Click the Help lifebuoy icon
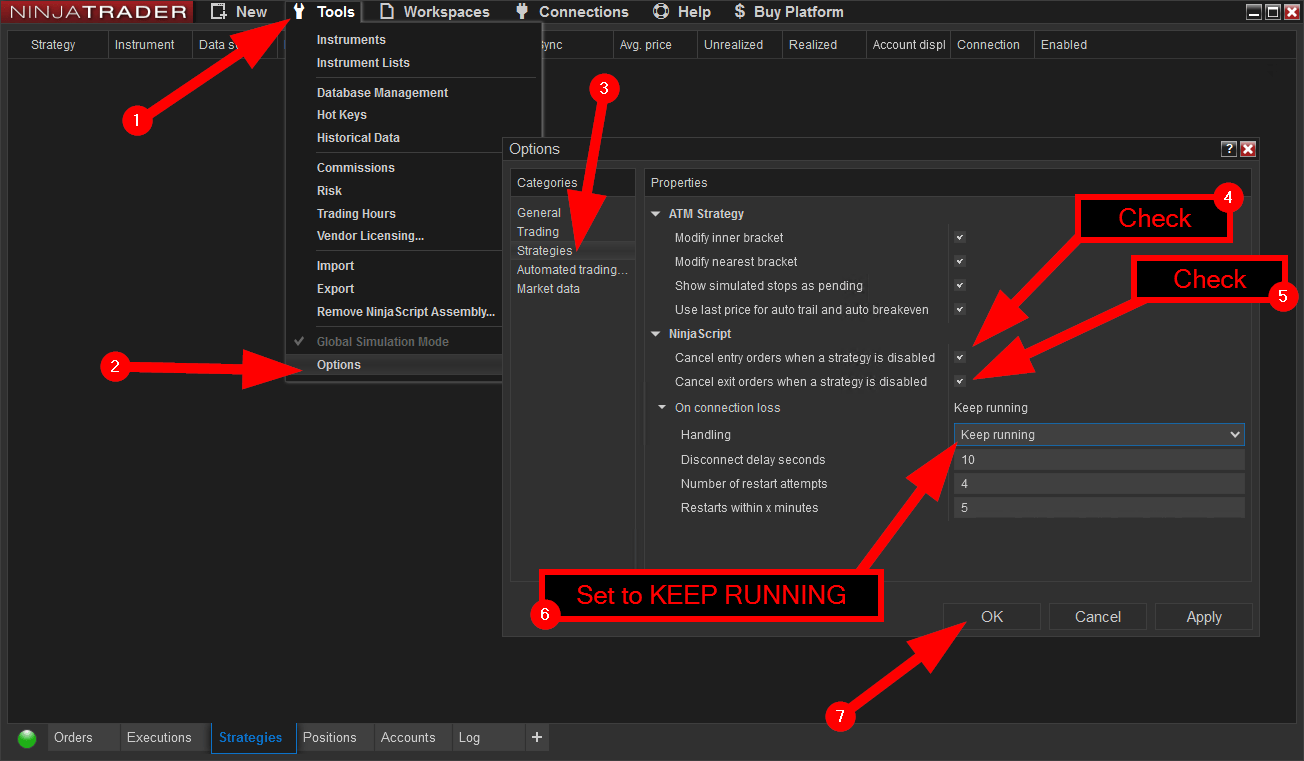Screen dimensions: 1304x761 coord(661,12)
